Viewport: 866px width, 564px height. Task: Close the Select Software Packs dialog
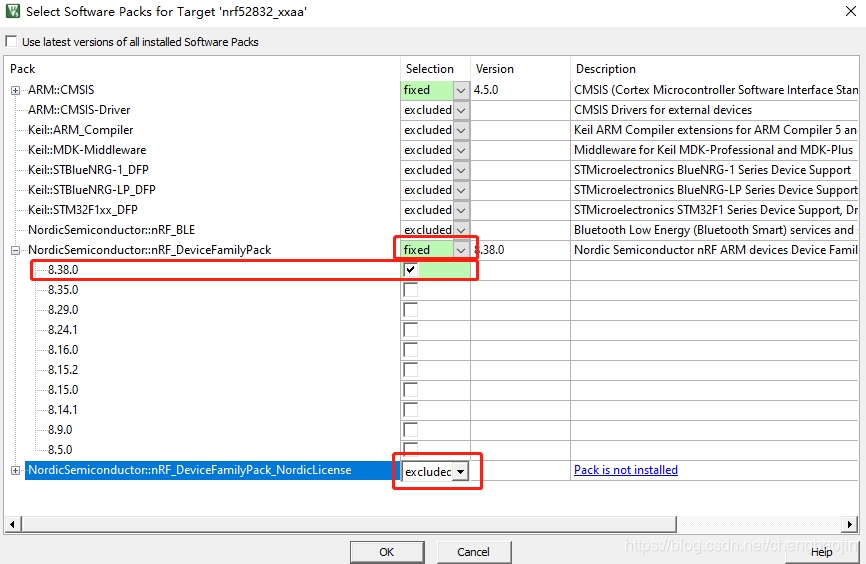click(x=851, y=11)
